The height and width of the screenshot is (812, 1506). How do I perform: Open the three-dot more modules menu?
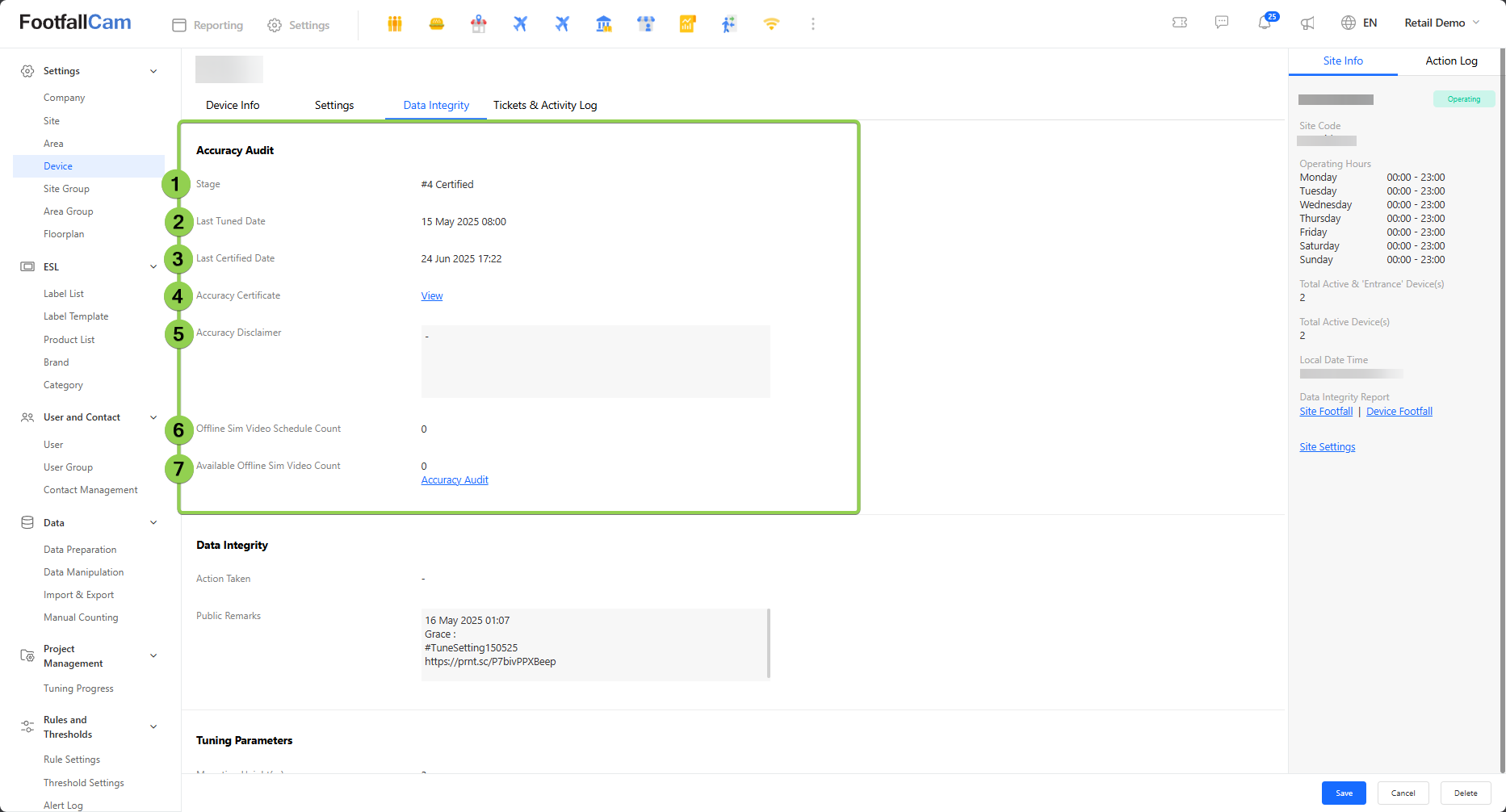(813, 24)
